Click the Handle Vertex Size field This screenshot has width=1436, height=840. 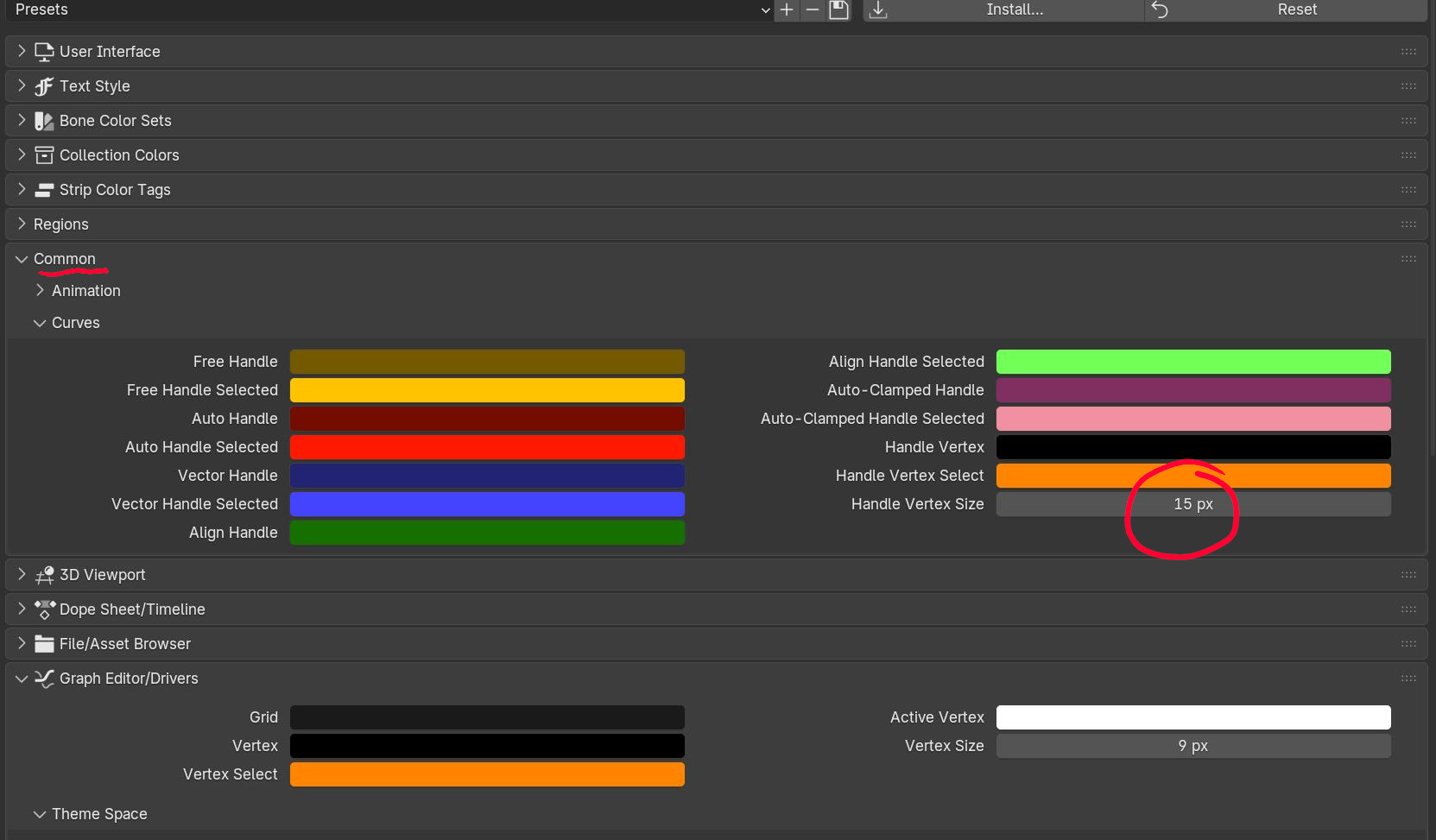coord(1193,504)
